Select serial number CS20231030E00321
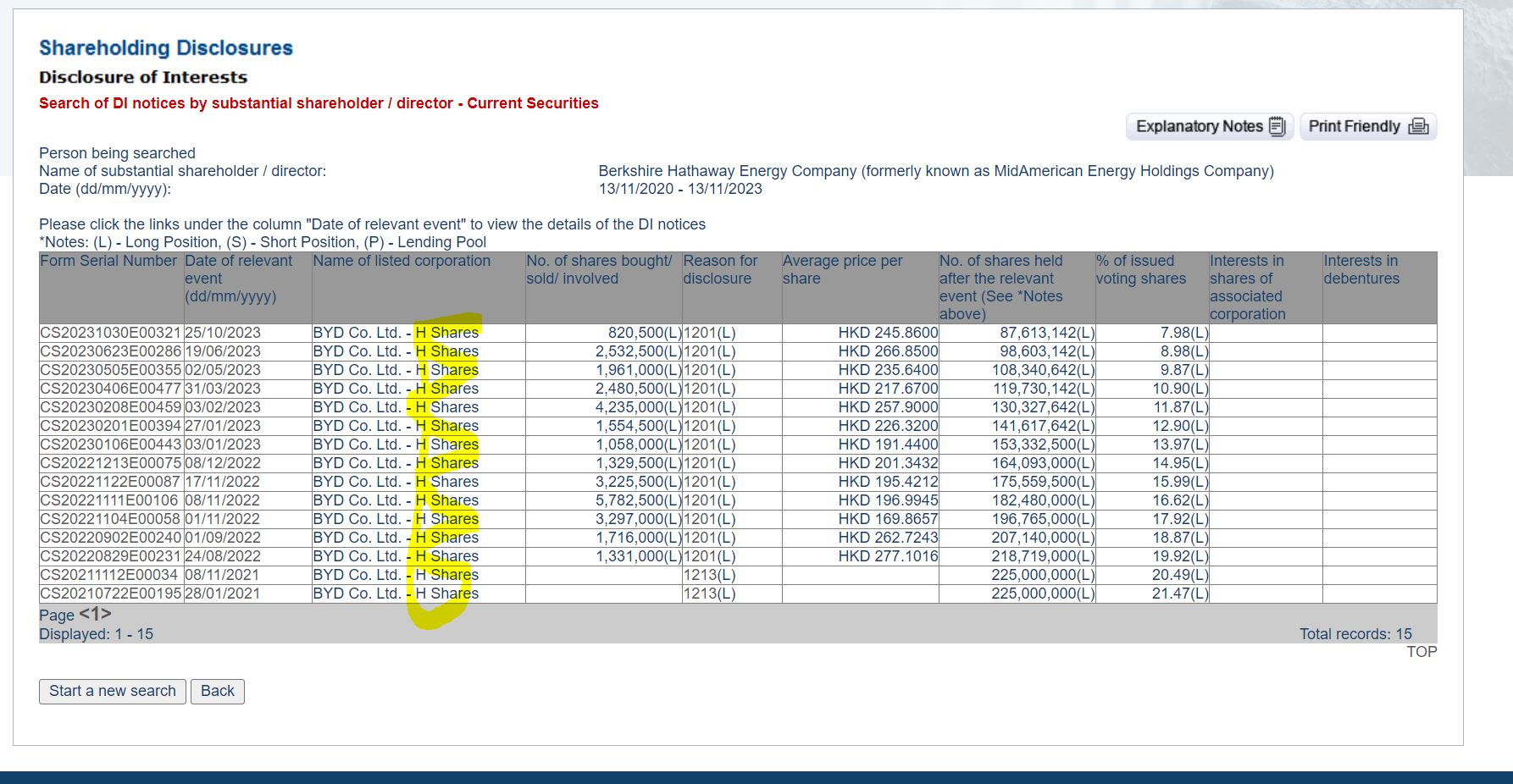 click(x=111, y=333)
